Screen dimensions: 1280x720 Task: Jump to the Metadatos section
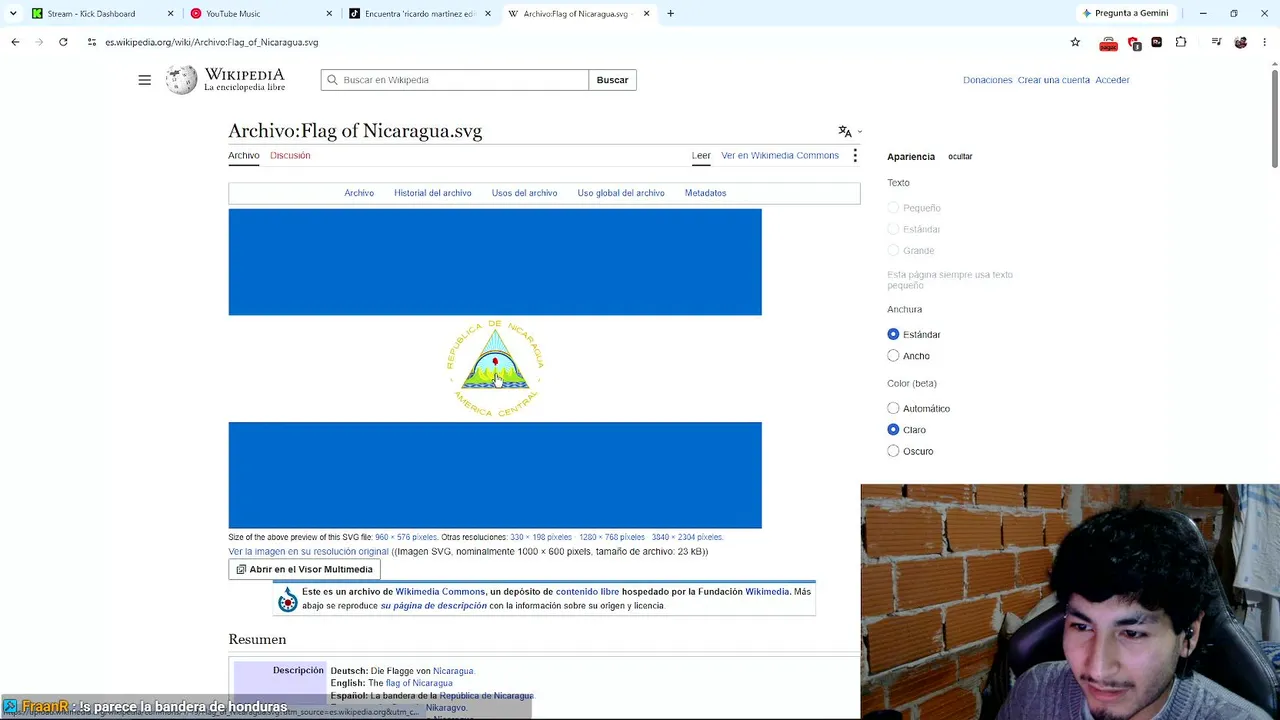pyautogui.click(x=705, y=193)
